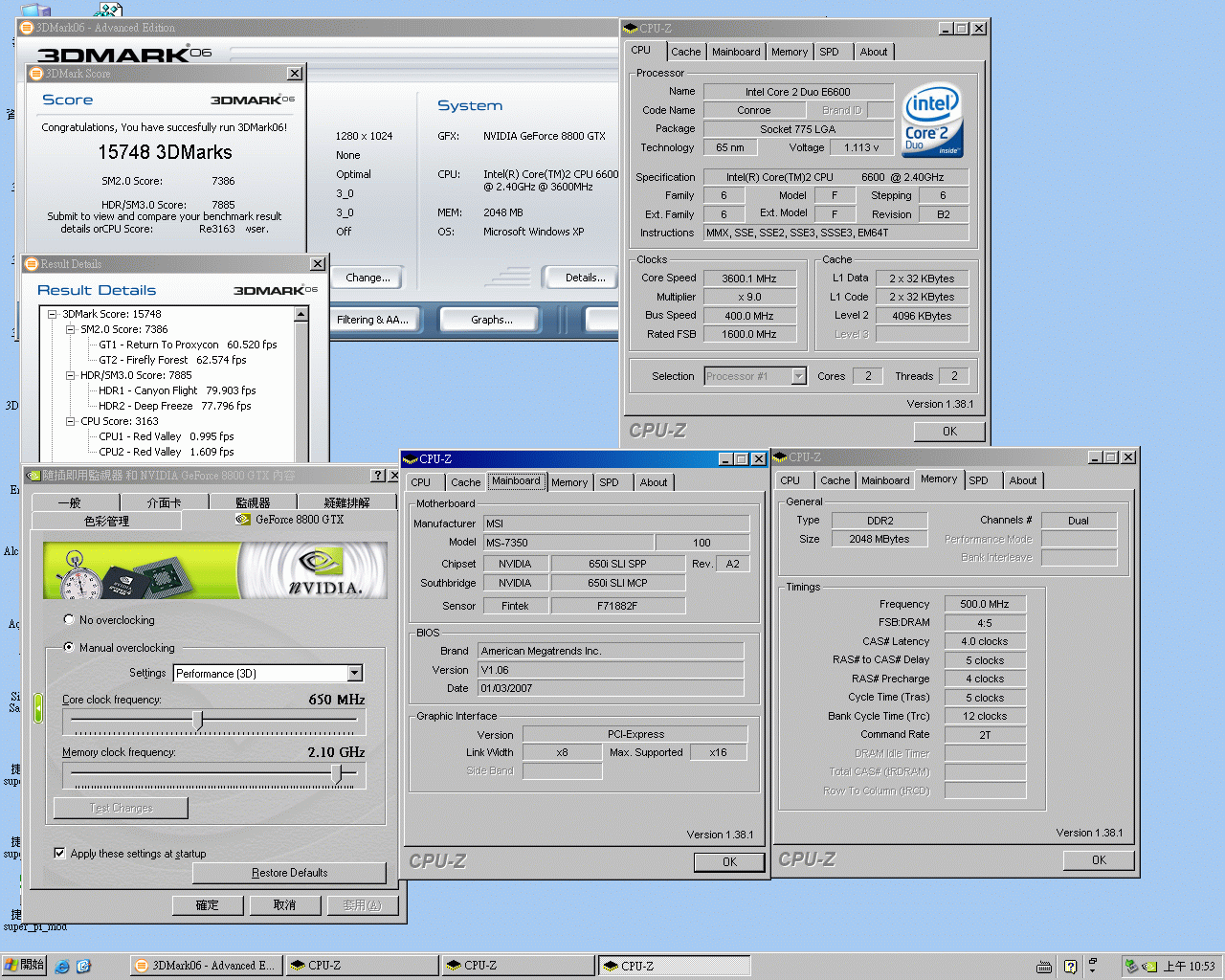Click the question mark help button in NVIDIA dialog
This screenshot has width=1225, height=980.
click(x=378, y=476)
